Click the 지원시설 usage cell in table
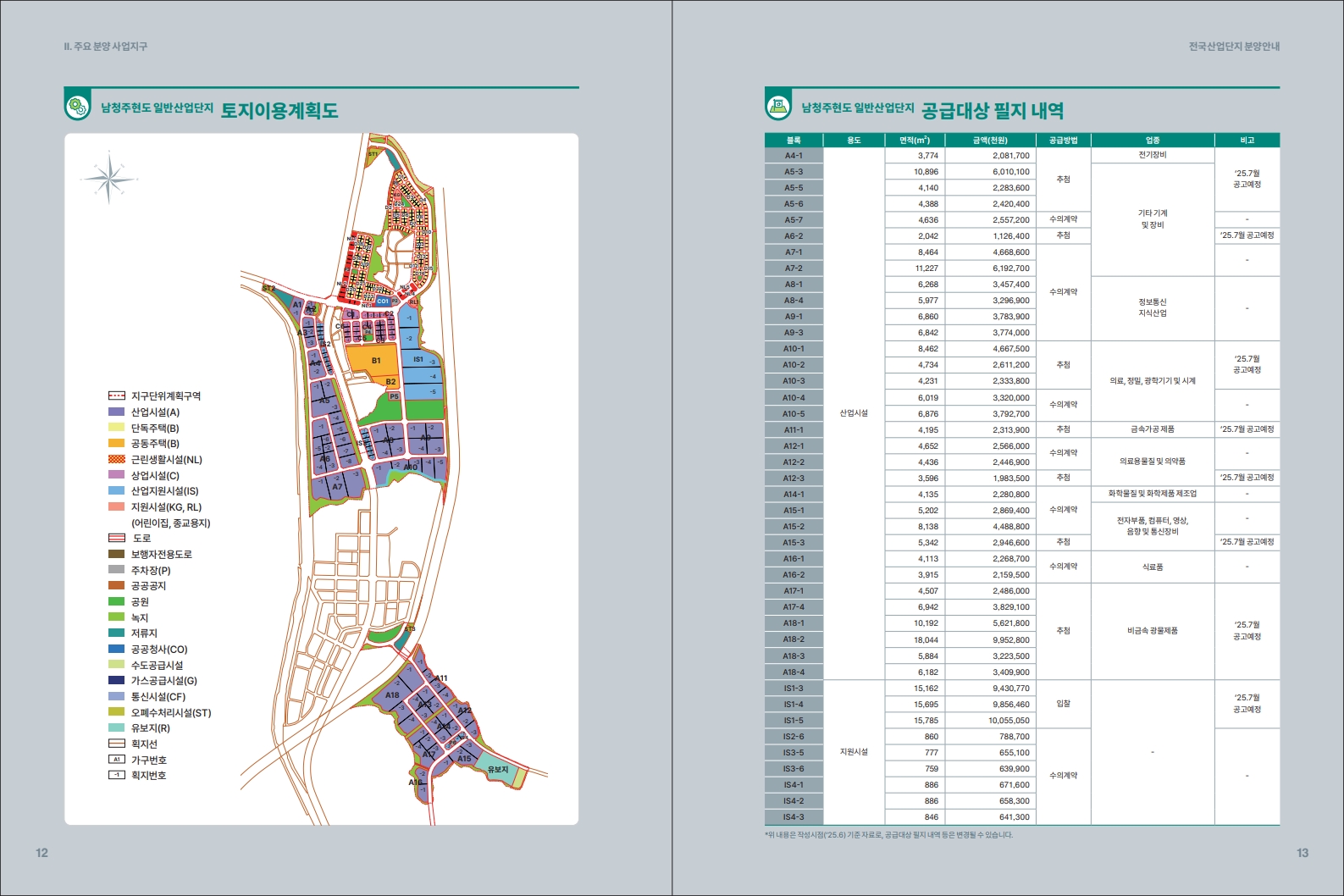This screenshot has width=1344, height=896. [854, 752]
